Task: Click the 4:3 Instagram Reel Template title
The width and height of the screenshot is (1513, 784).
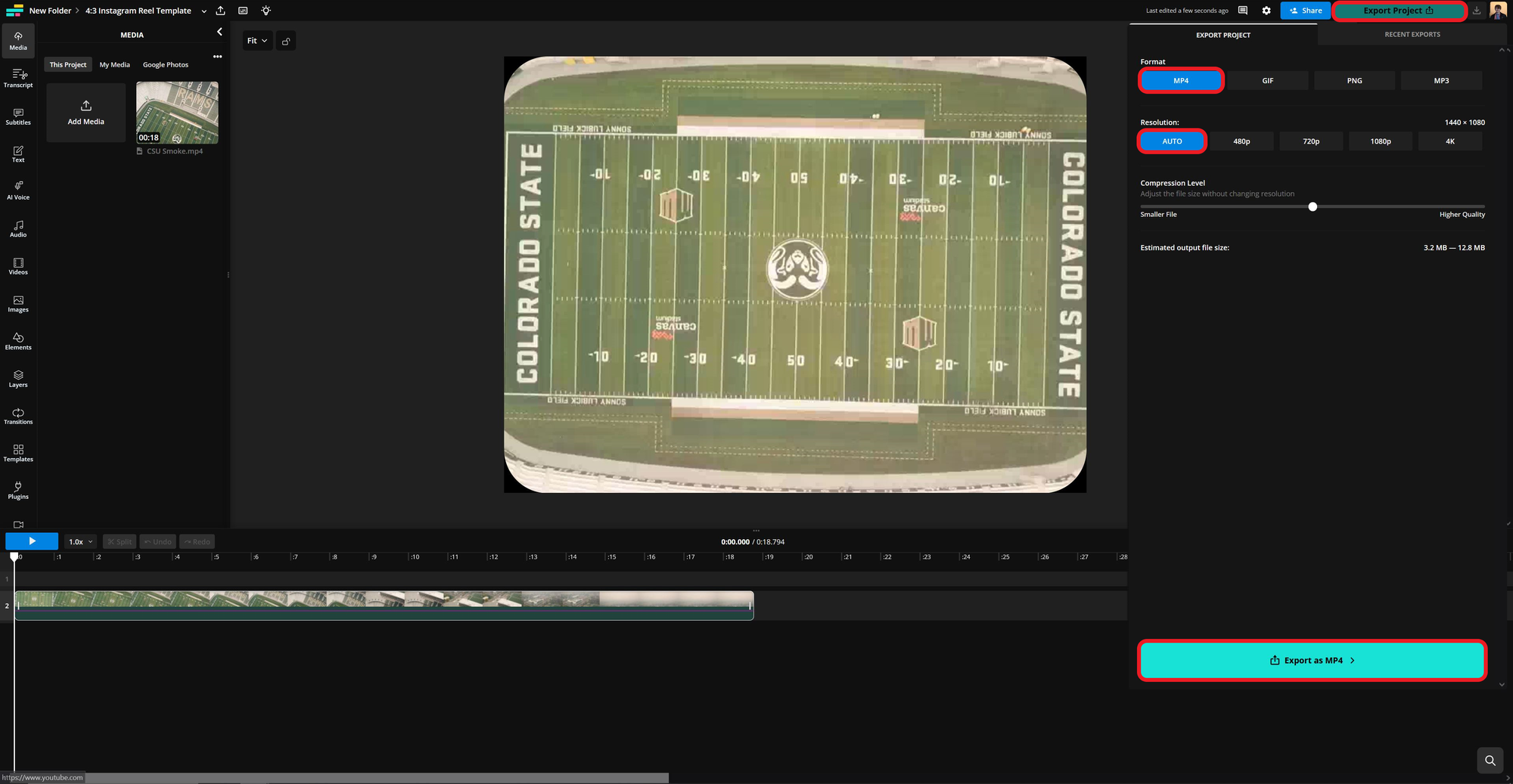Action: tap(138, 11)
